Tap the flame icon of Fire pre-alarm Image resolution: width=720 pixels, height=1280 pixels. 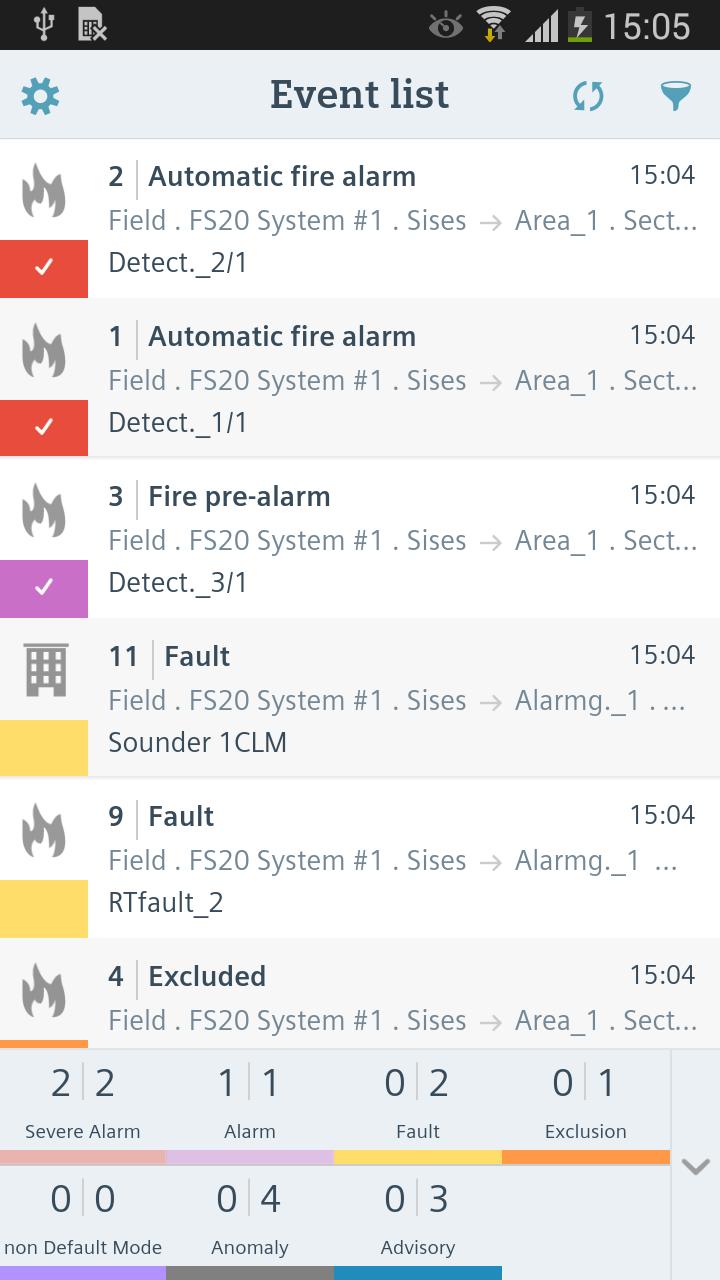pyautogui.click(x=44, y=511)
